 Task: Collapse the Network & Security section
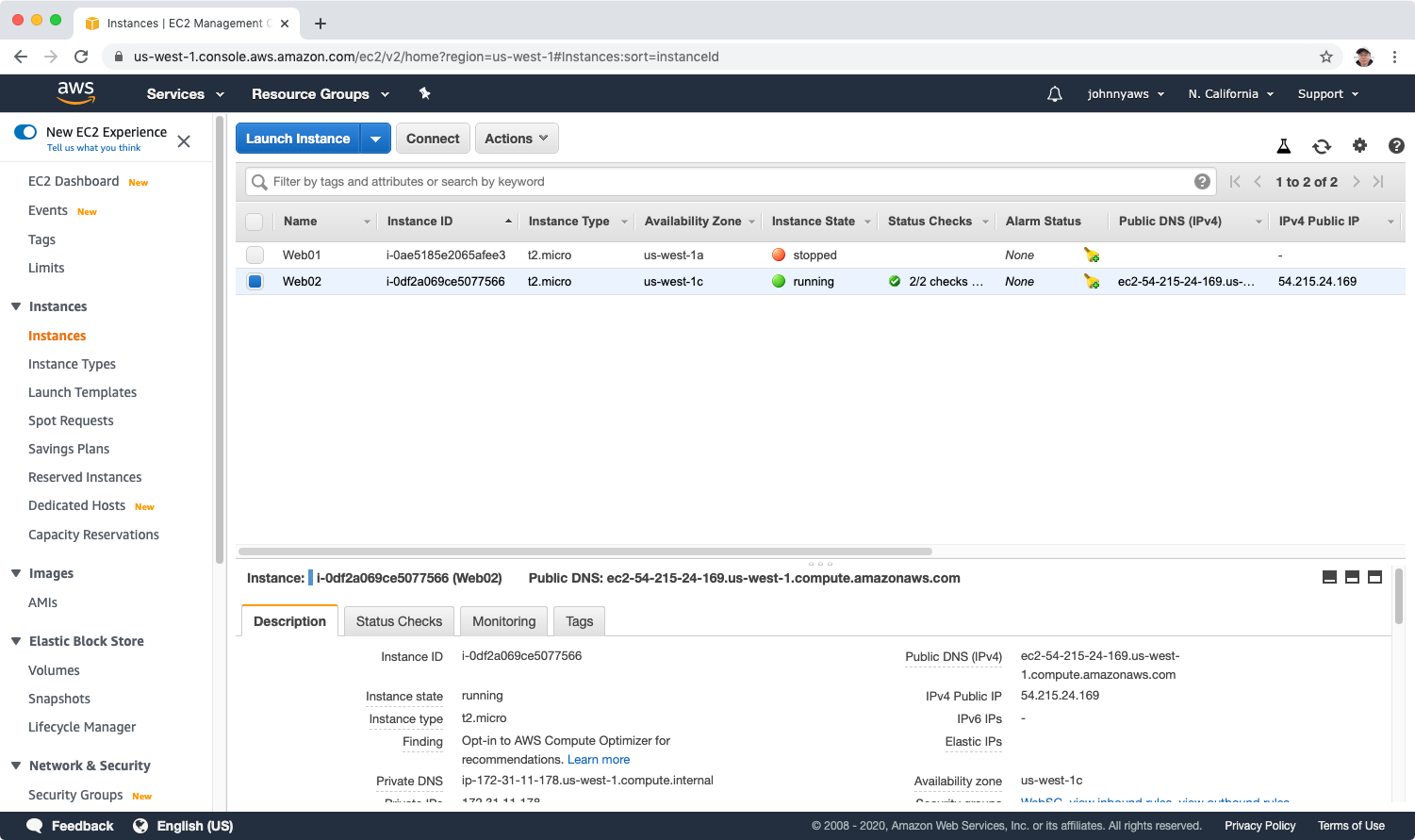point(16,766)
